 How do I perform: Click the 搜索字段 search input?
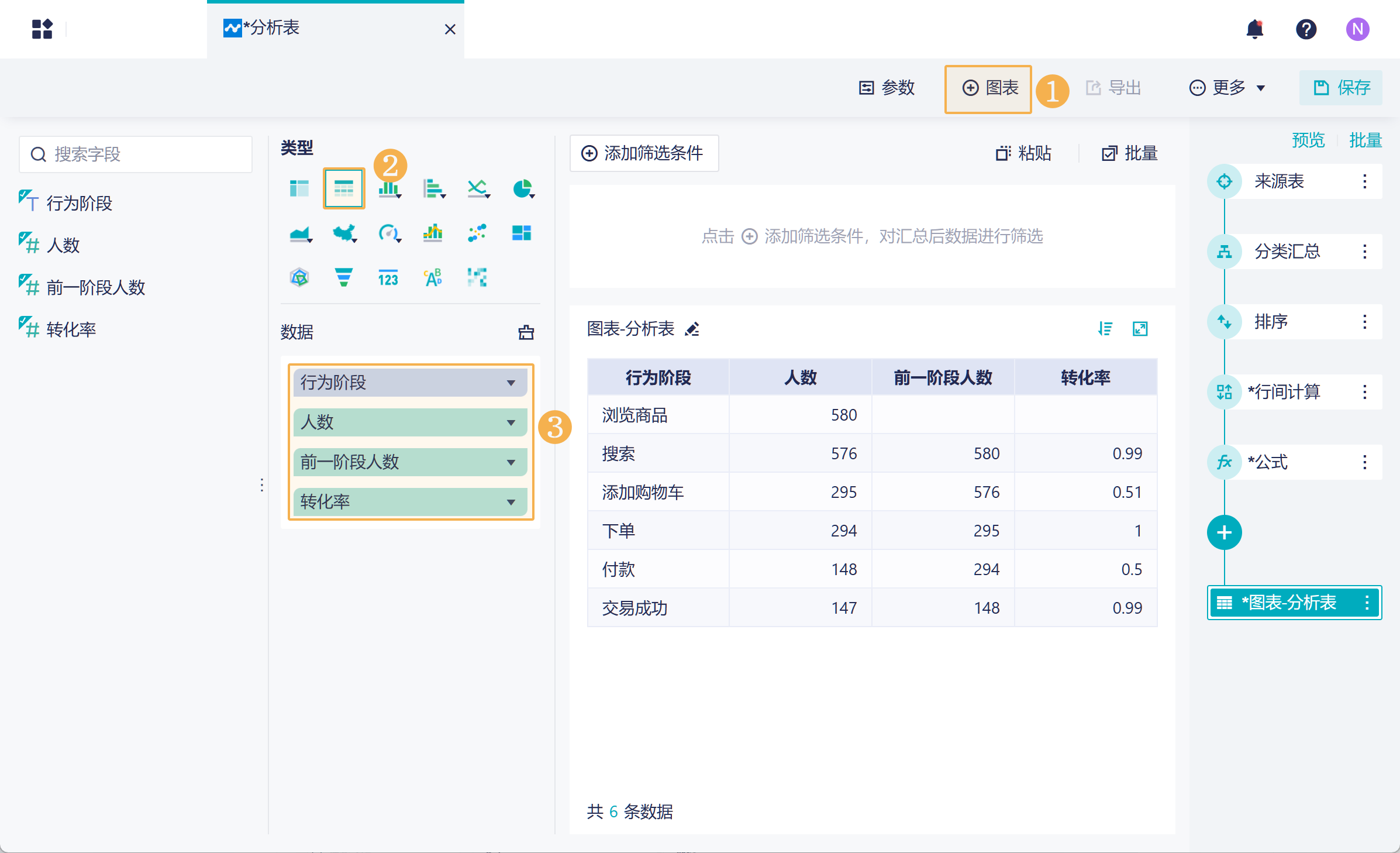point(136,154)
